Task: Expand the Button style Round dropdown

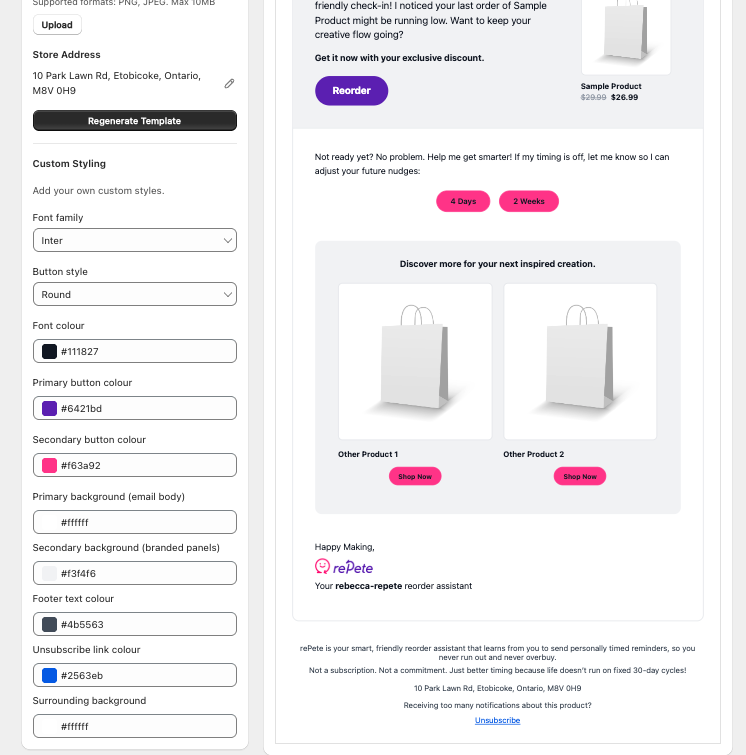Action: (x=135, y=294)
